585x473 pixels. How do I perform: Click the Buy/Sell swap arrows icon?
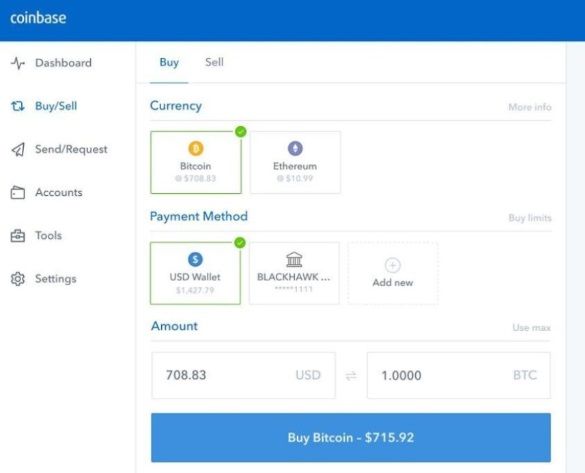18,106
